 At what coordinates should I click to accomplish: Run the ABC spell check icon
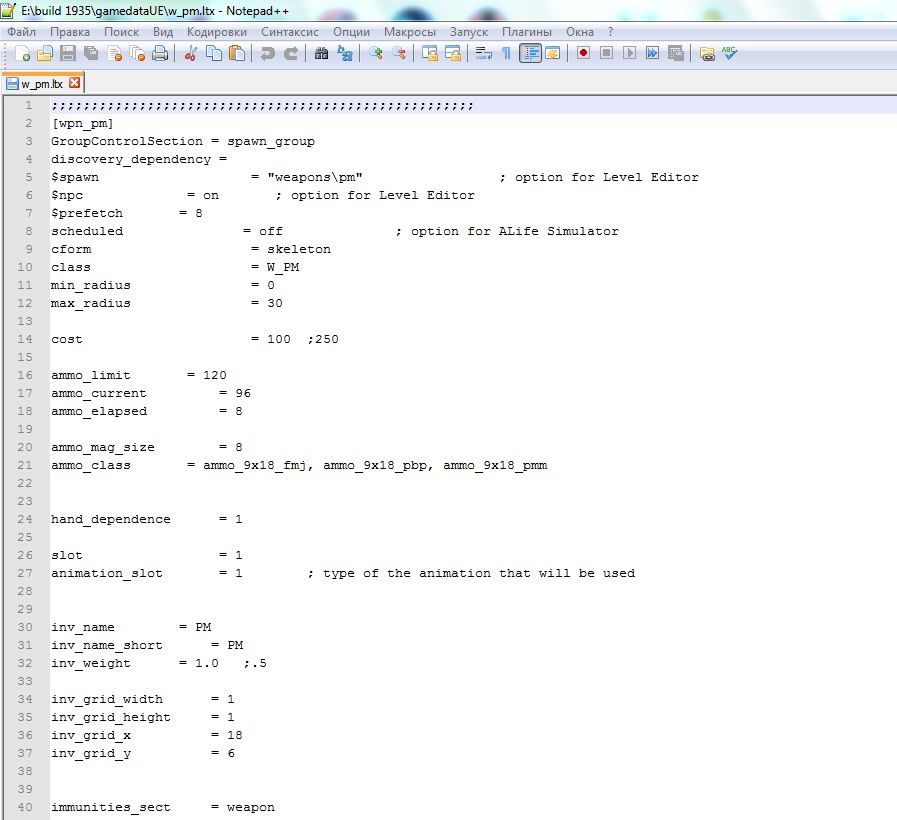coord(729,54)
